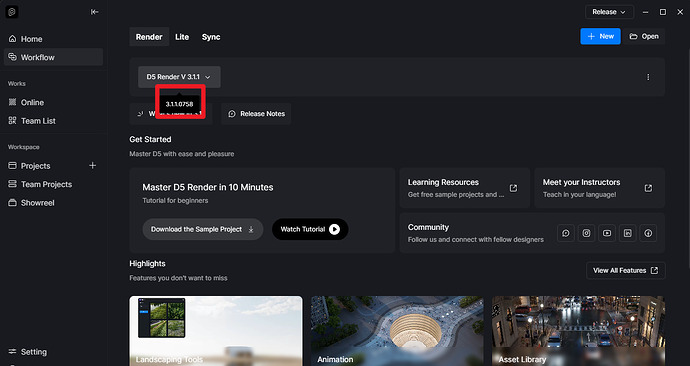
Task: Click the Projects folder icon
Action: [x=12, y=166]
